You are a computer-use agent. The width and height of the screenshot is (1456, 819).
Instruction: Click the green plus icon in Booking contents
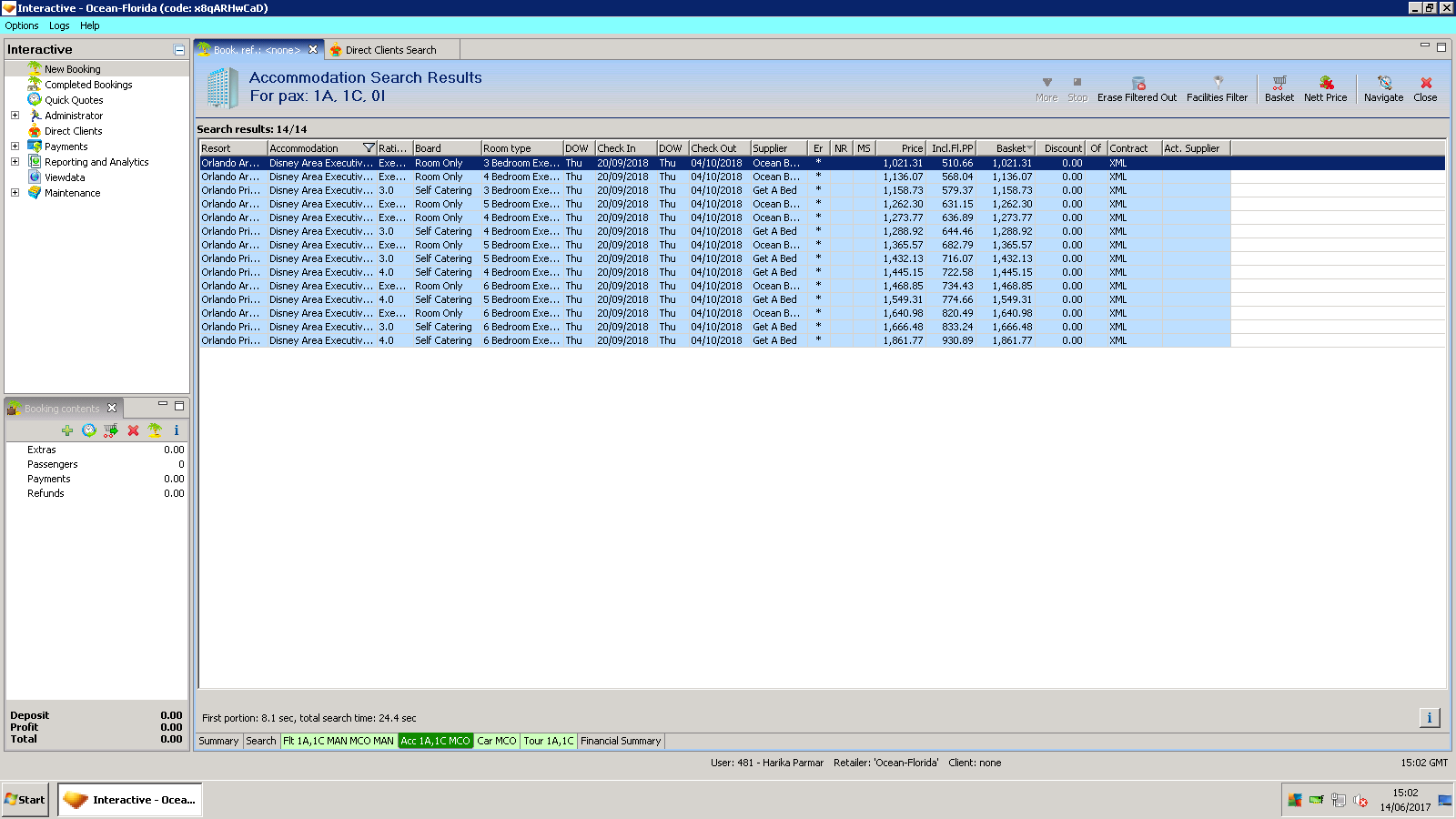point(67,430)
